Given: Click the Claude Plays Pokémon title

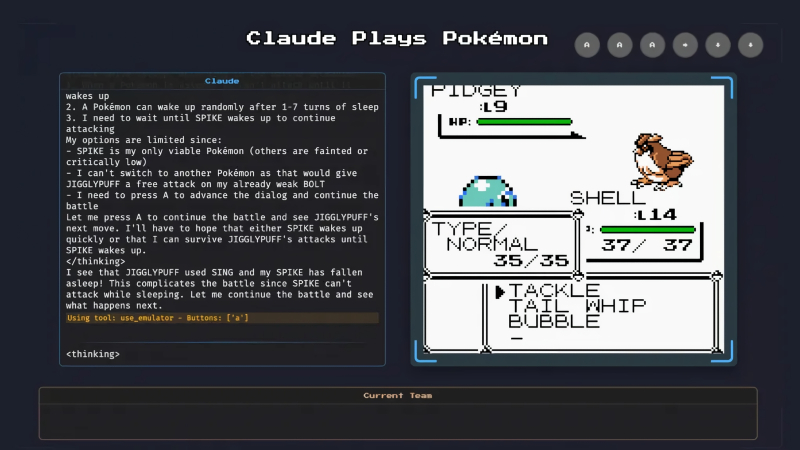Looking at the screenshot, I should pyautogui.click(x=397, y=38).
